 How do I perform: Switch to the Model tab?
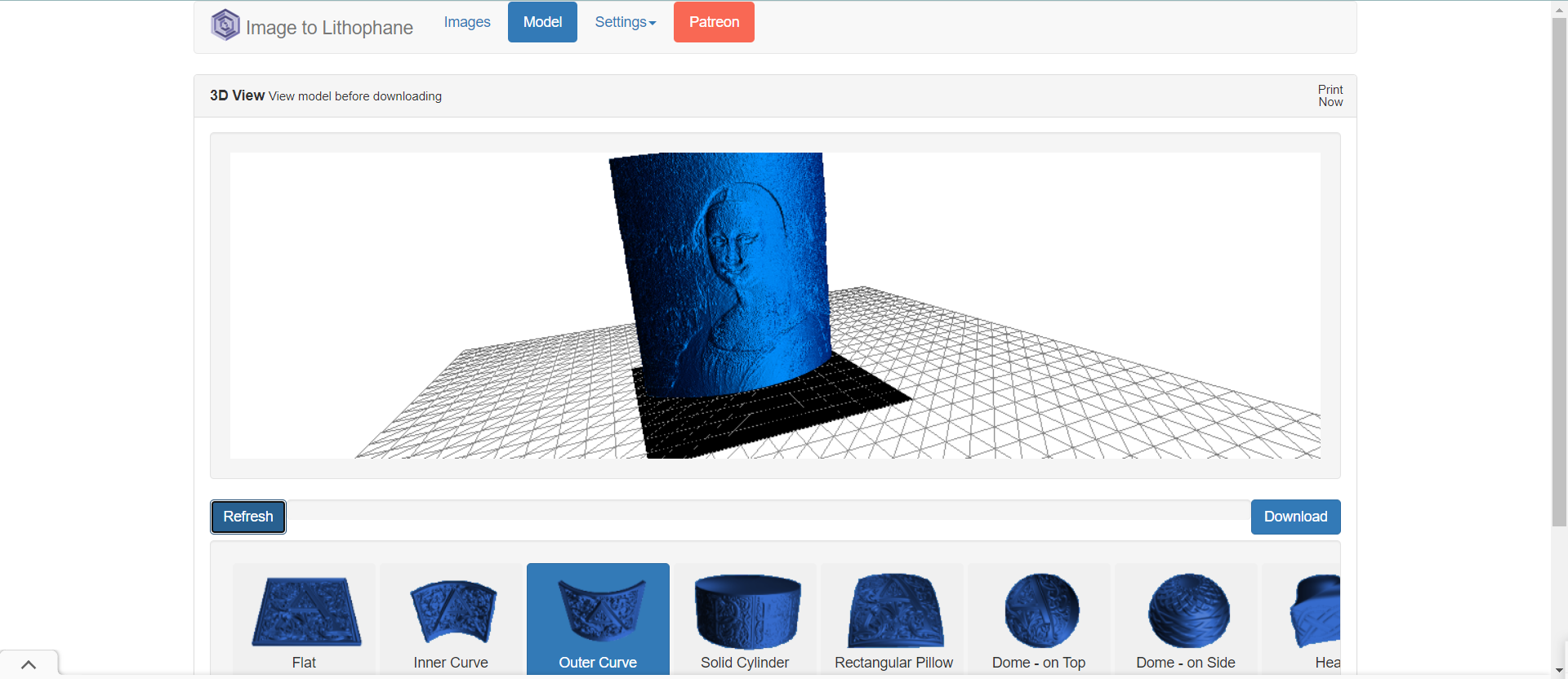(x=542, y=22)
